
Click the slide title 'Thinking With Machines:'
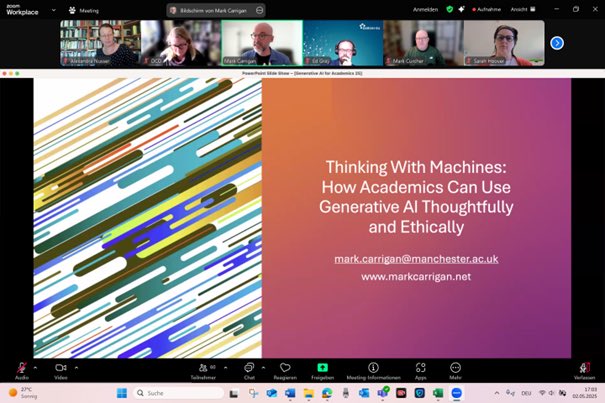[x=416, y=167]
